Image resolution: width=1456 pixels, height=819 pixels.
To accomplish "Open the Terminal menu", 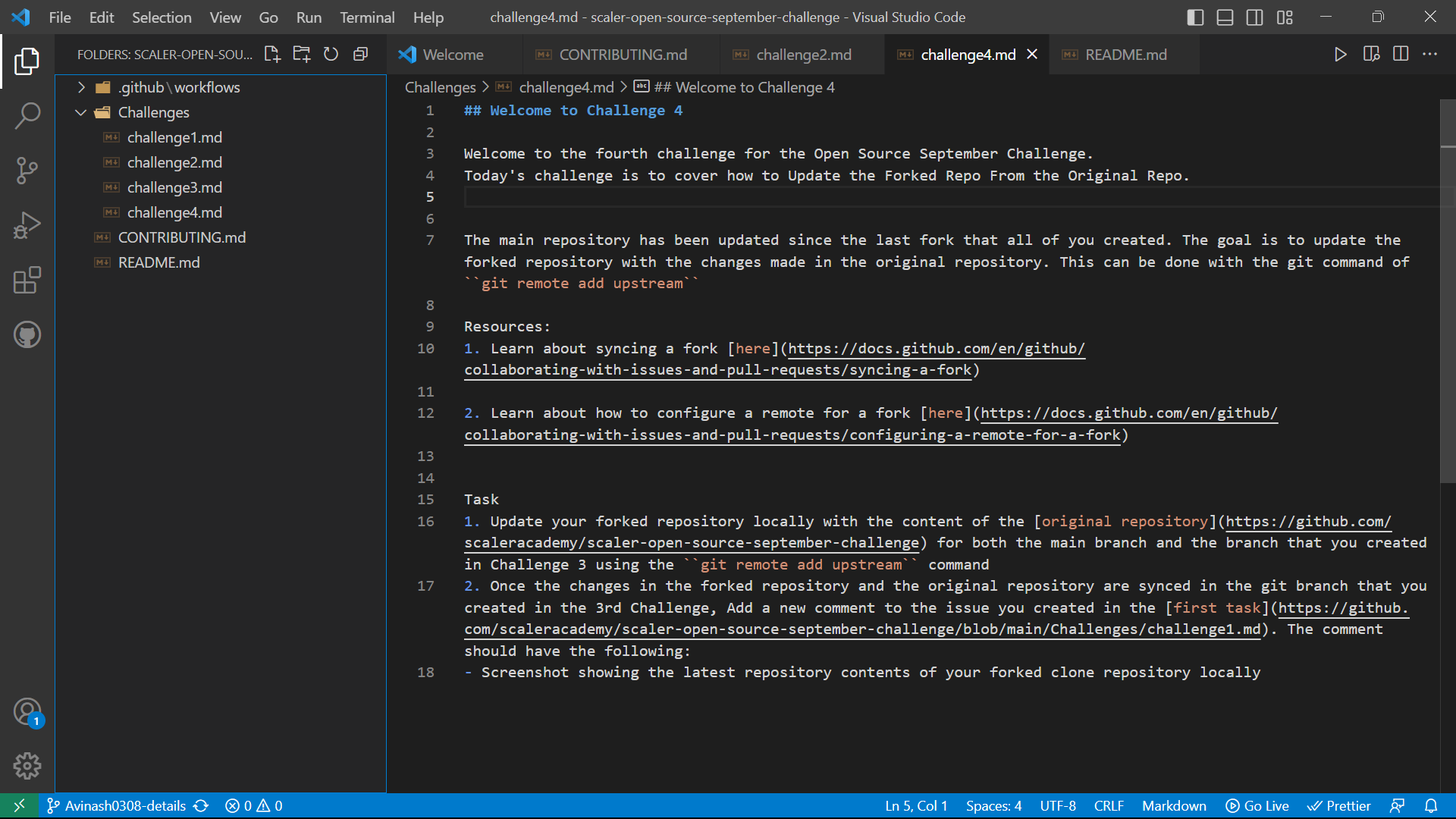I will pyautogui.click(x=366, y=17).
